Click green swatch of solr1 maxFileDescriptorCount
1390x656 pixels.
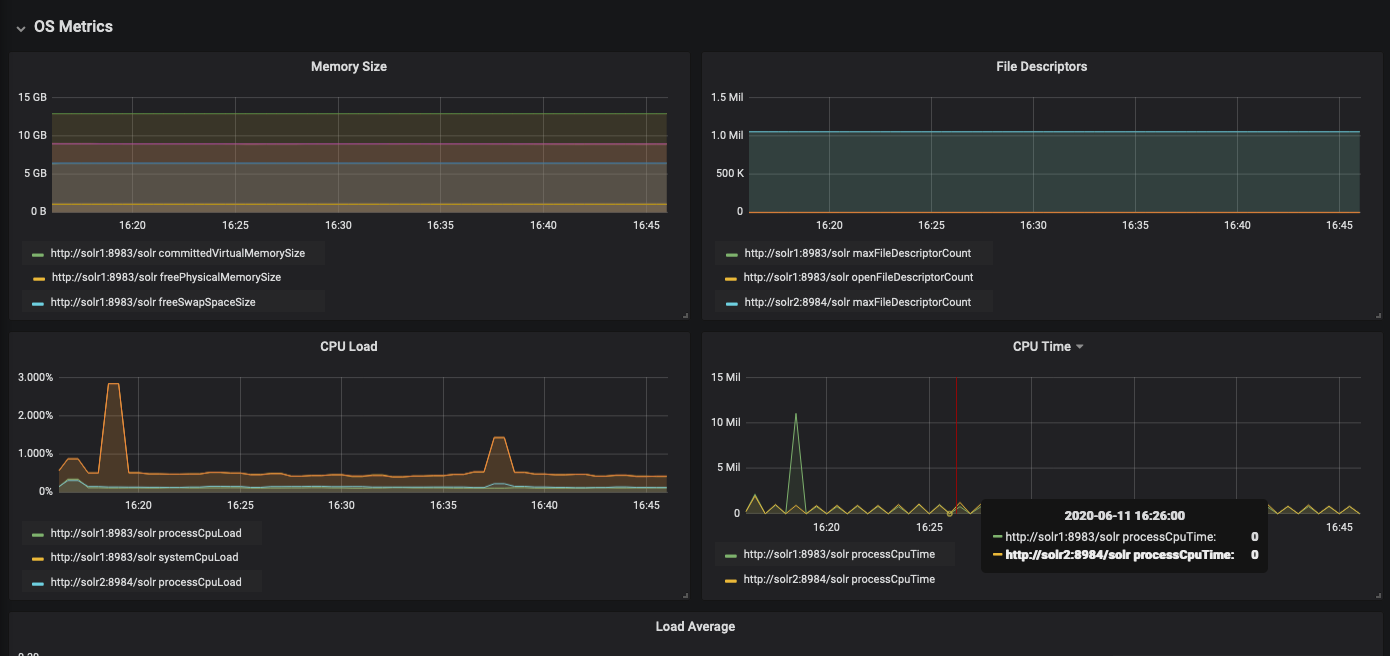coord(731,255)
